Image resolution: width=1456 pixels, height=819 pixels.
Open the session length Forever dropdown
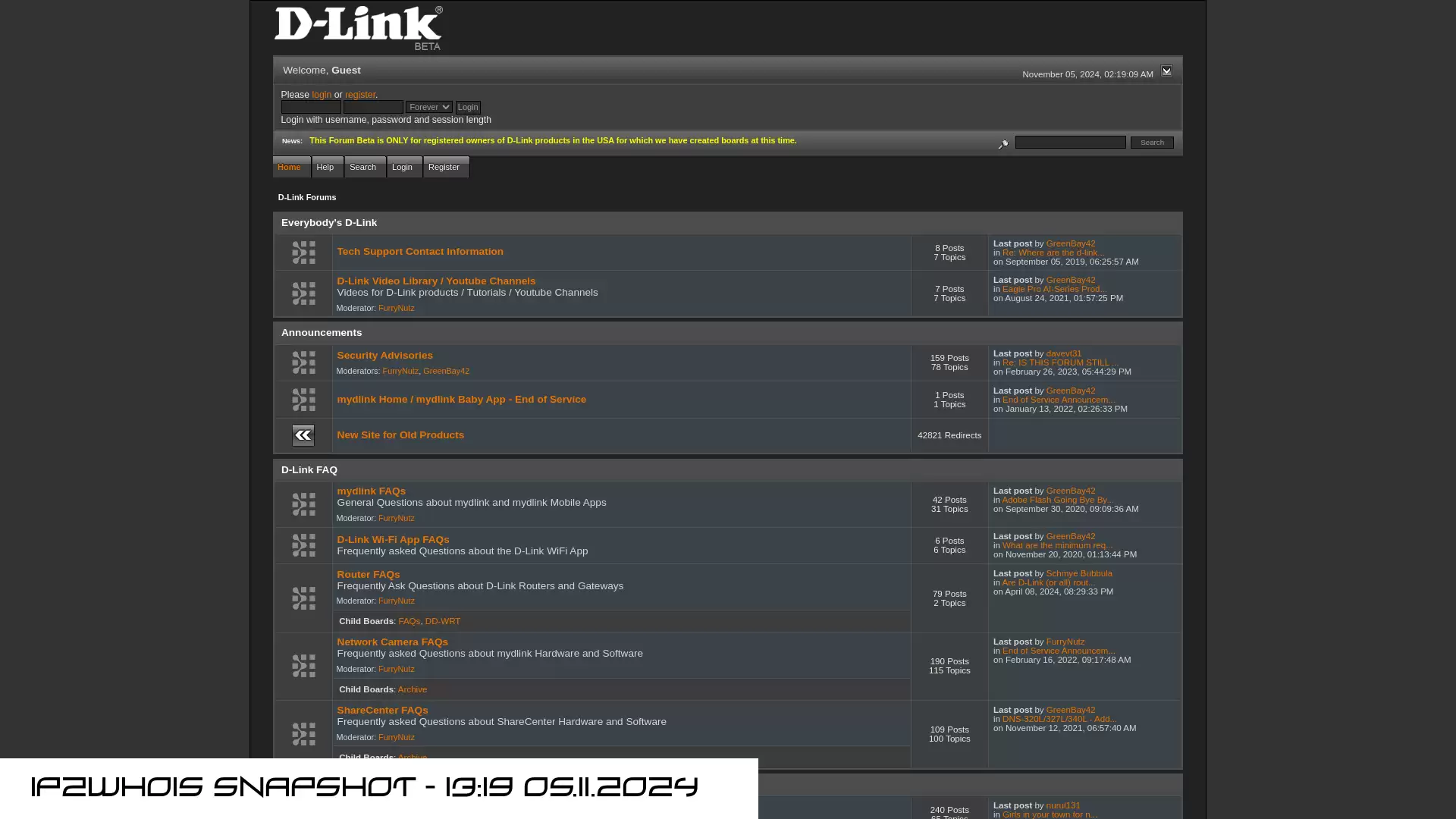(x=429, y=108)
